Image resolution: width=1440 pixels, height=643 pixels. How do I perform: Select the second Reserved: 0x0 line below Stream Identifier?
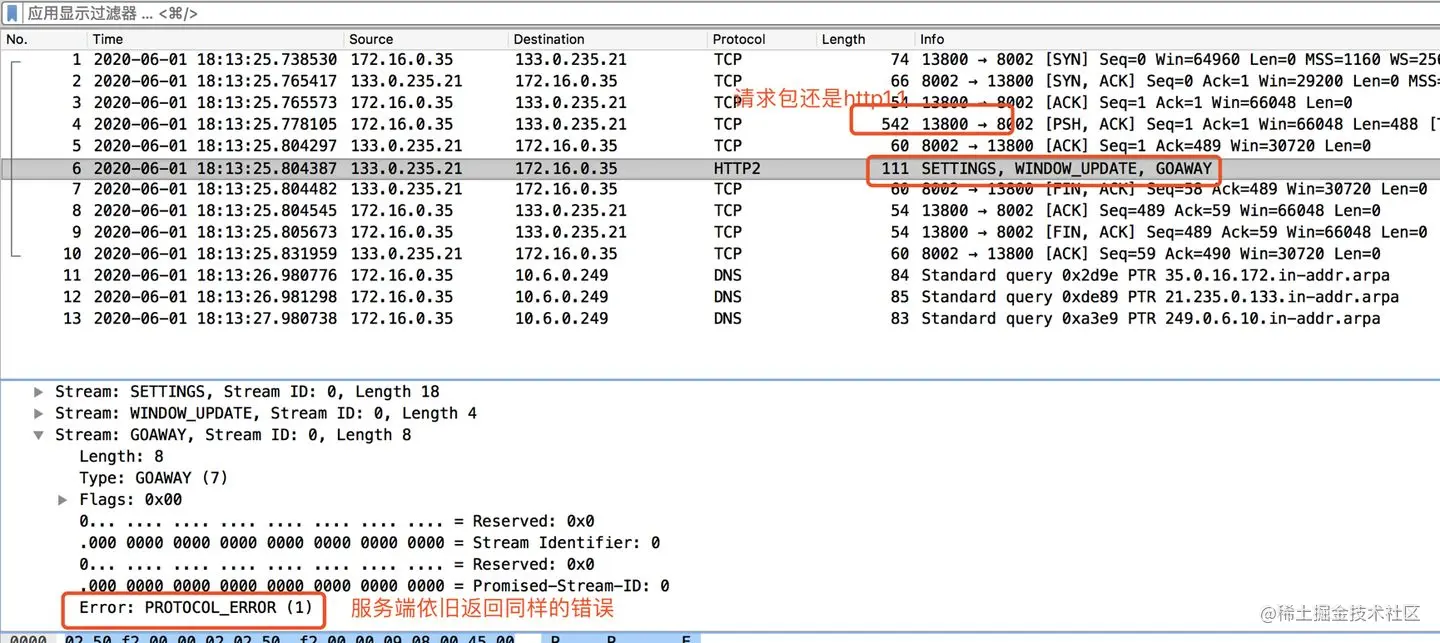(337, 565)
